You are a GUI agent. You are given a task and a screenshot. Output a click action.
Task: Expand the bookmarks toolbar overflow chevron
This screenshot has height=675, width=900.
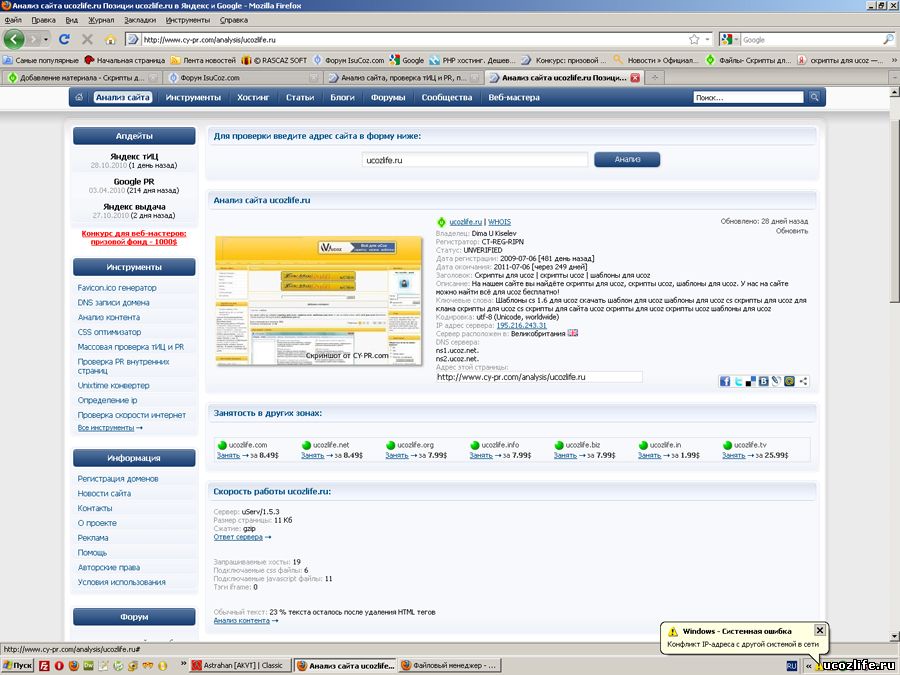(x=894, y=60)
